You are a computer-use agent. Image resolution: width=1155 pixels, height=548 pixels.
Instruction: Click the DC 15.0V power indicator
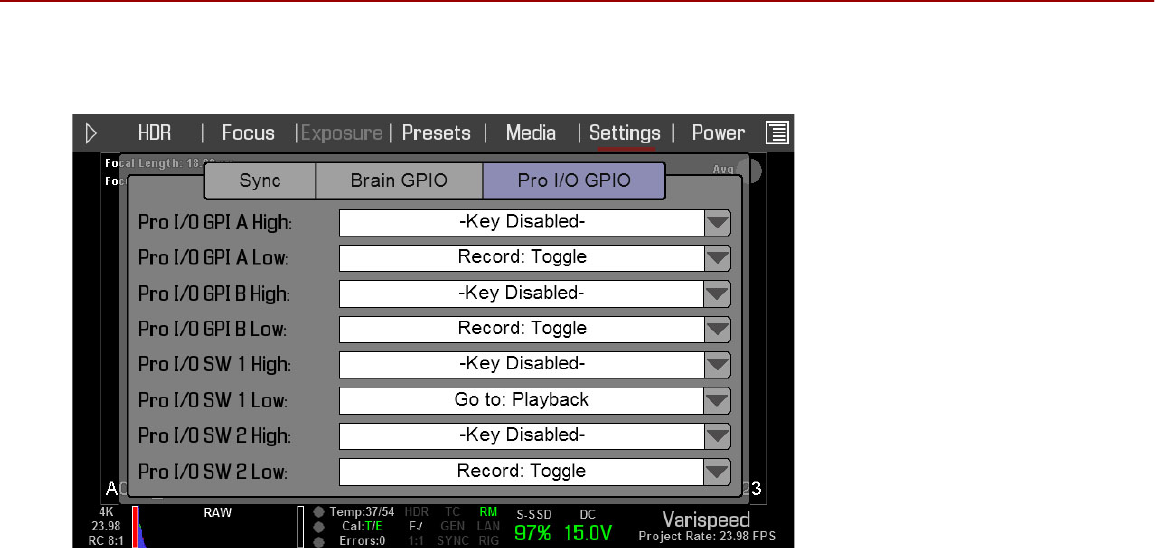tap(588, 526)
